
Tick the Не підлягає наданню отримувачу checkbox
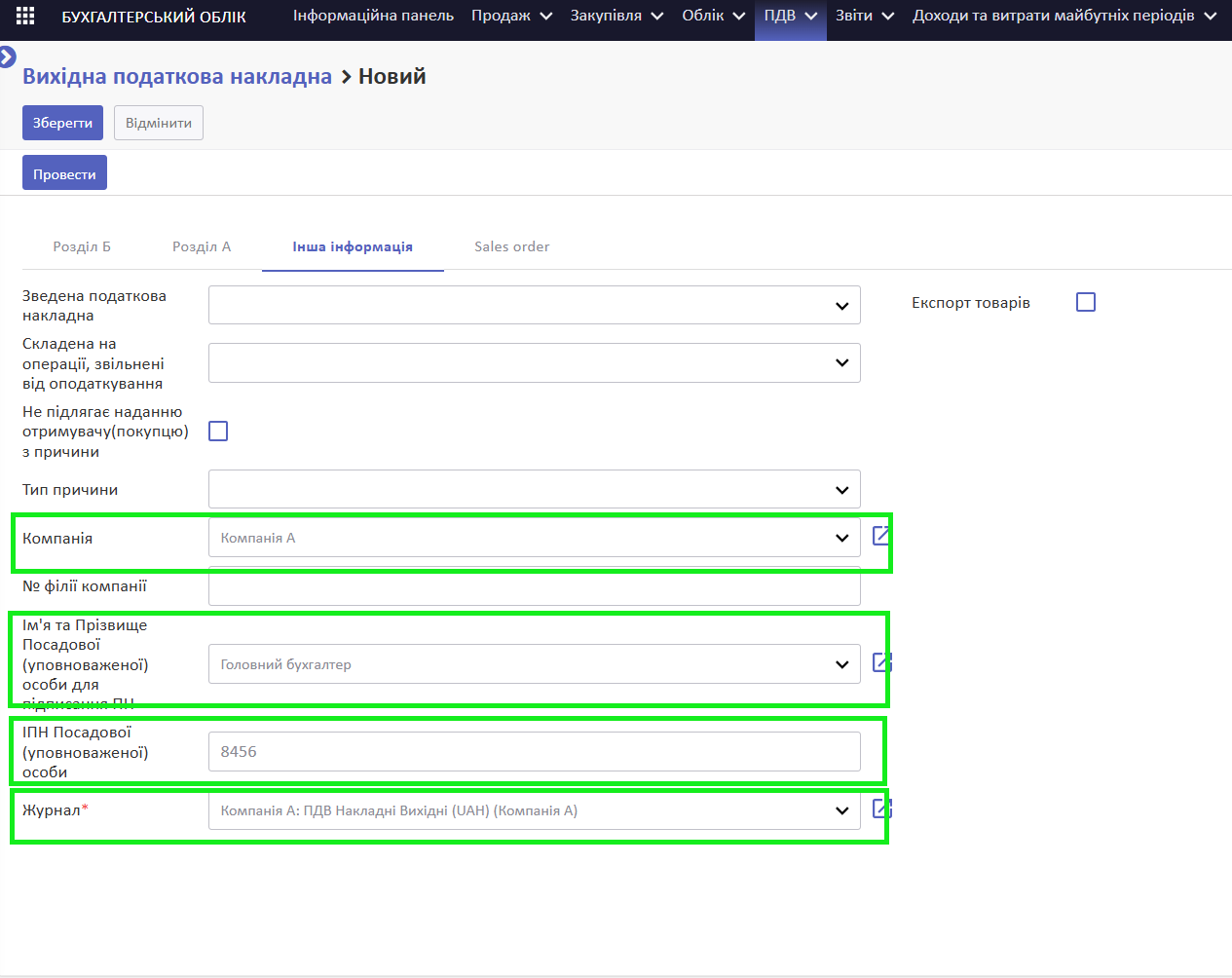pos(218,431)
